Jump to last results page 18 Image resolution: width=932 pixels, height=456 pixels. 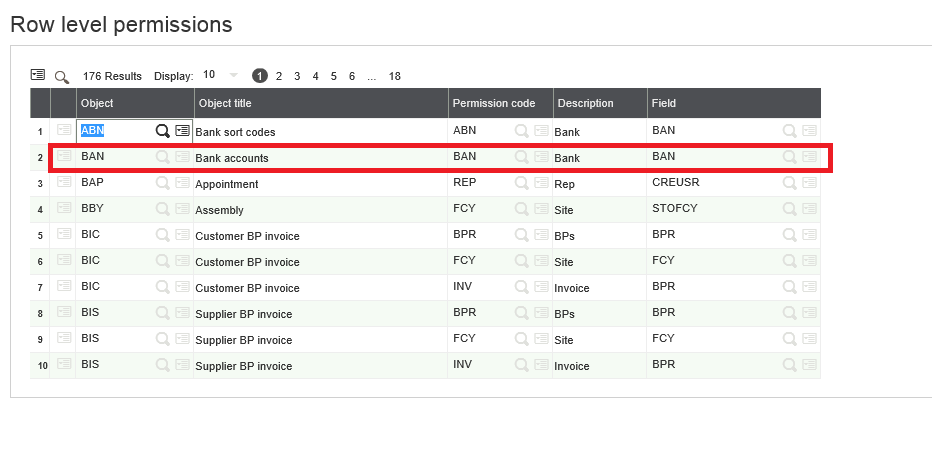(x=395, y=76)
